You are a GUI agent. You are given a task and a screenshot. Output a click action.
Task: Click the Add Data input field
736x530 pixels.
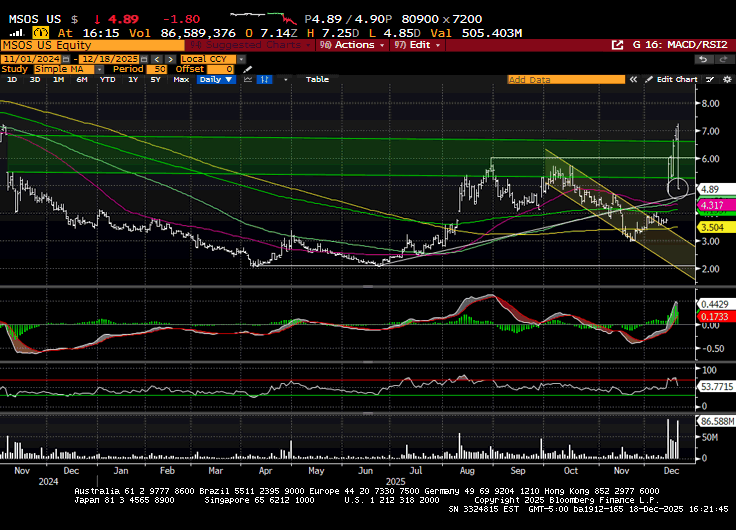566,79
